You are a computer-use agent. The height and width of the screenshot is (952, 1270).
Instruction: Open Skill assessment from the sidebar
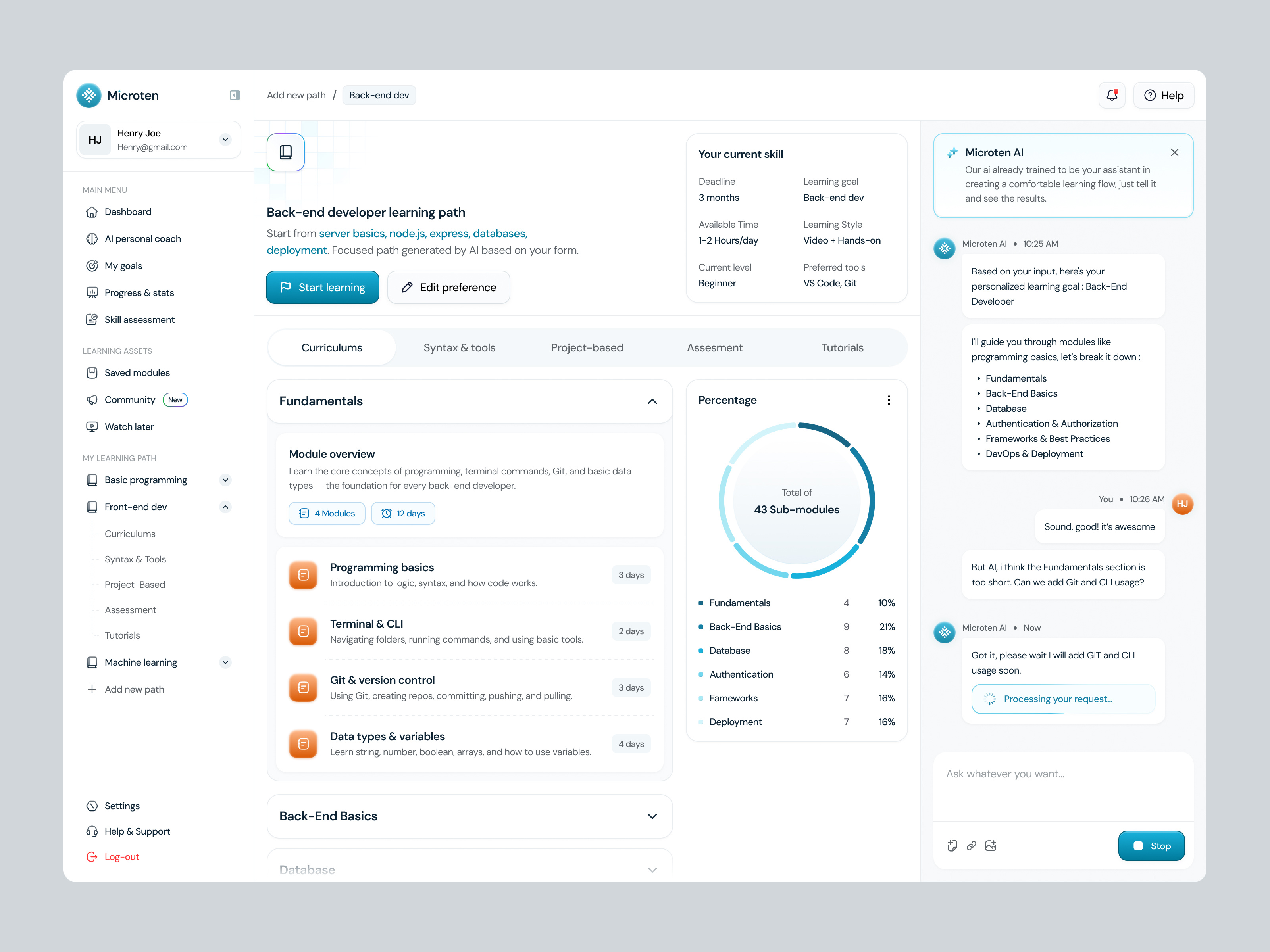tap(140, 320)
